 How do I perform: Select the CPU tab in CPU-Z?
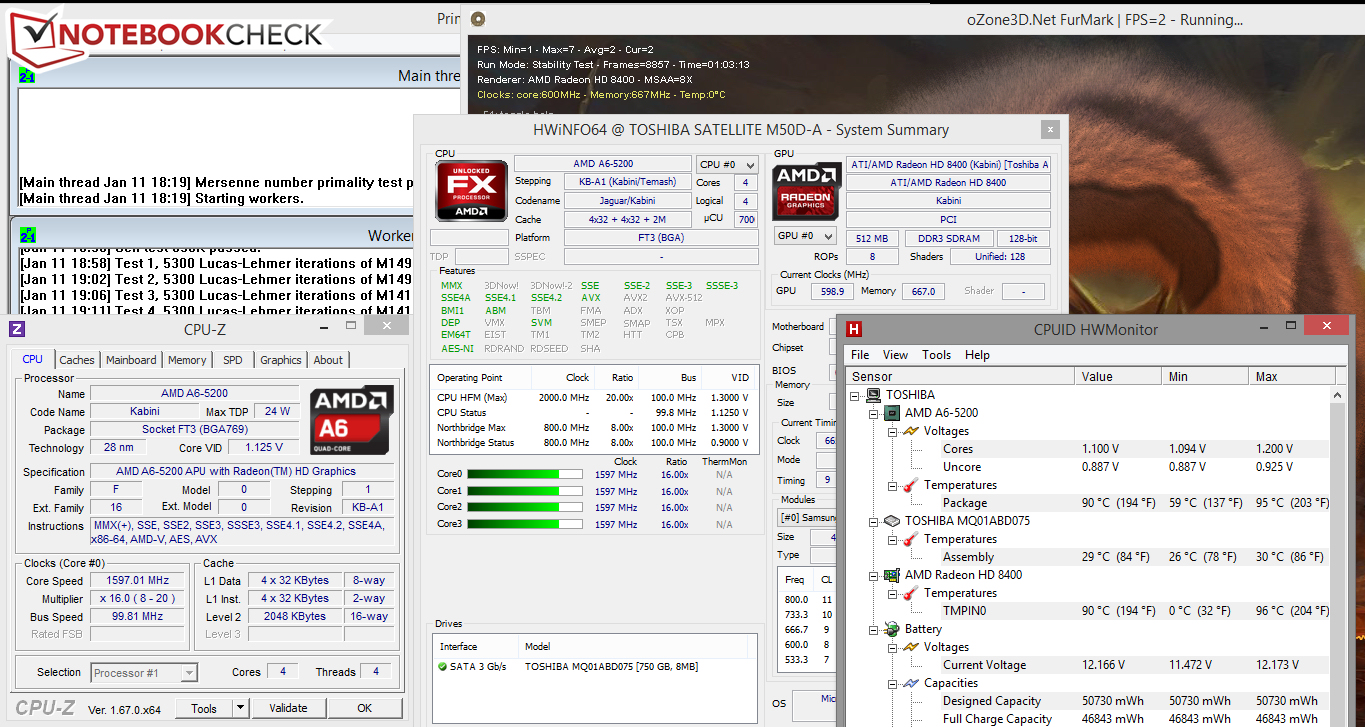tap(33, 359)
